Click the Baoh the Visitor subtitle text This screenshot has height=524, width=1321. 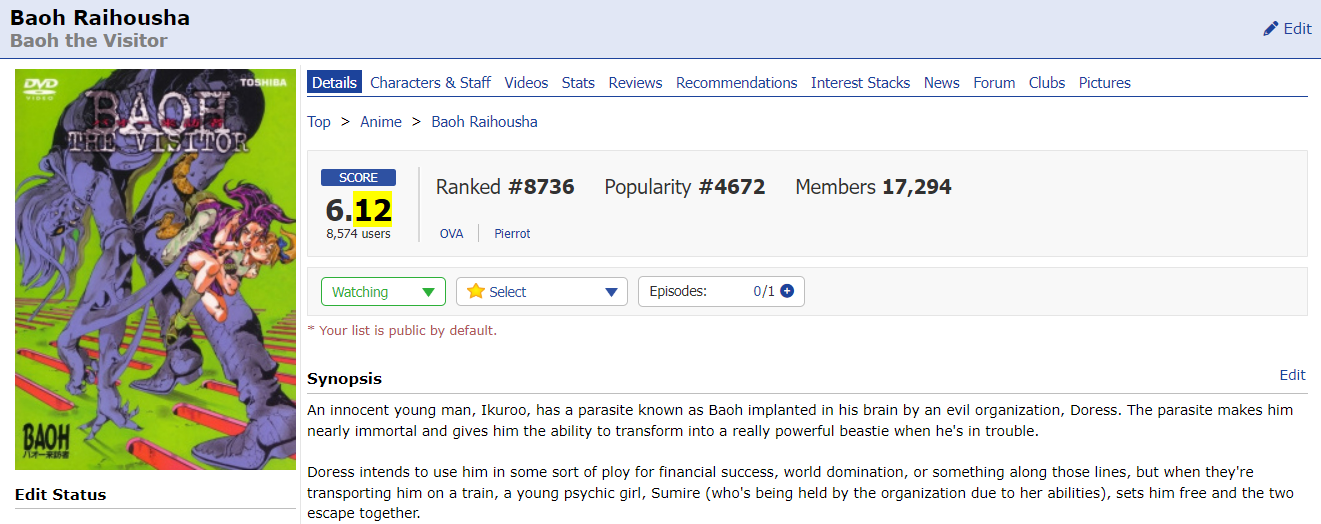pos(89,41)
